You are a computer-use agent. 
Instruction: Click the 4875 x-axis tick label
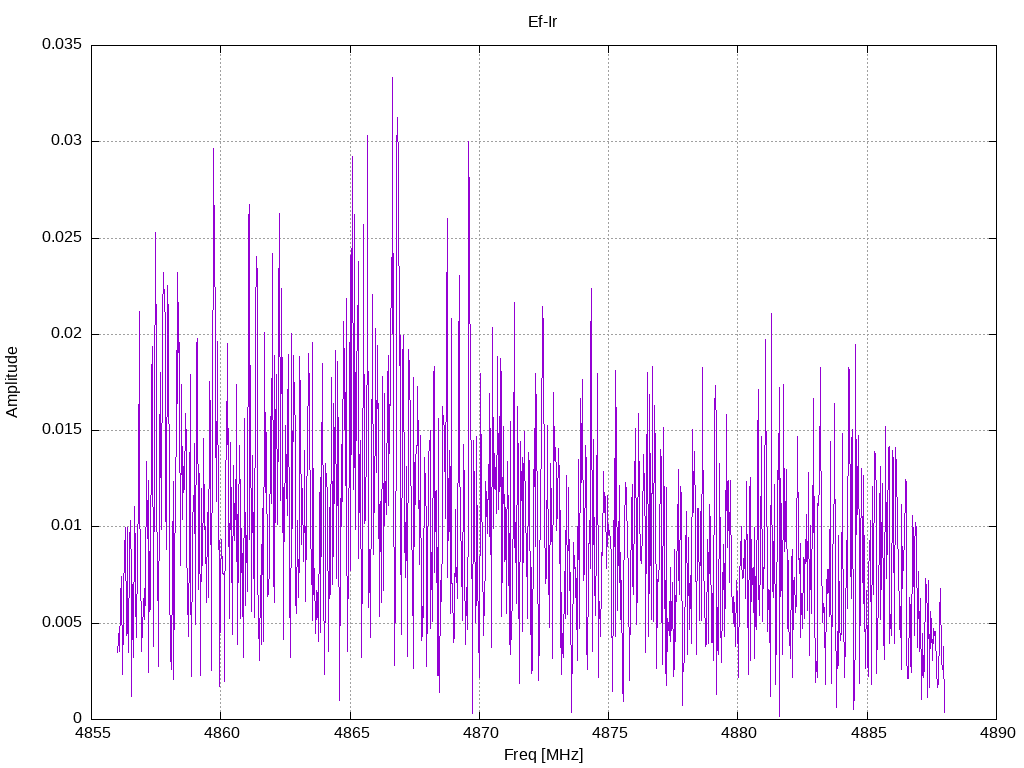coord(609,733)
